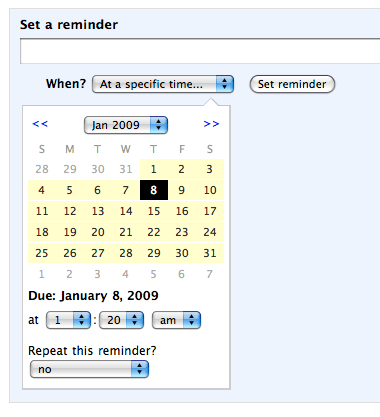The height and width of the screenshot is (417, 380).
Task: Go to previous month with << arrows
Action: [40, 124]
